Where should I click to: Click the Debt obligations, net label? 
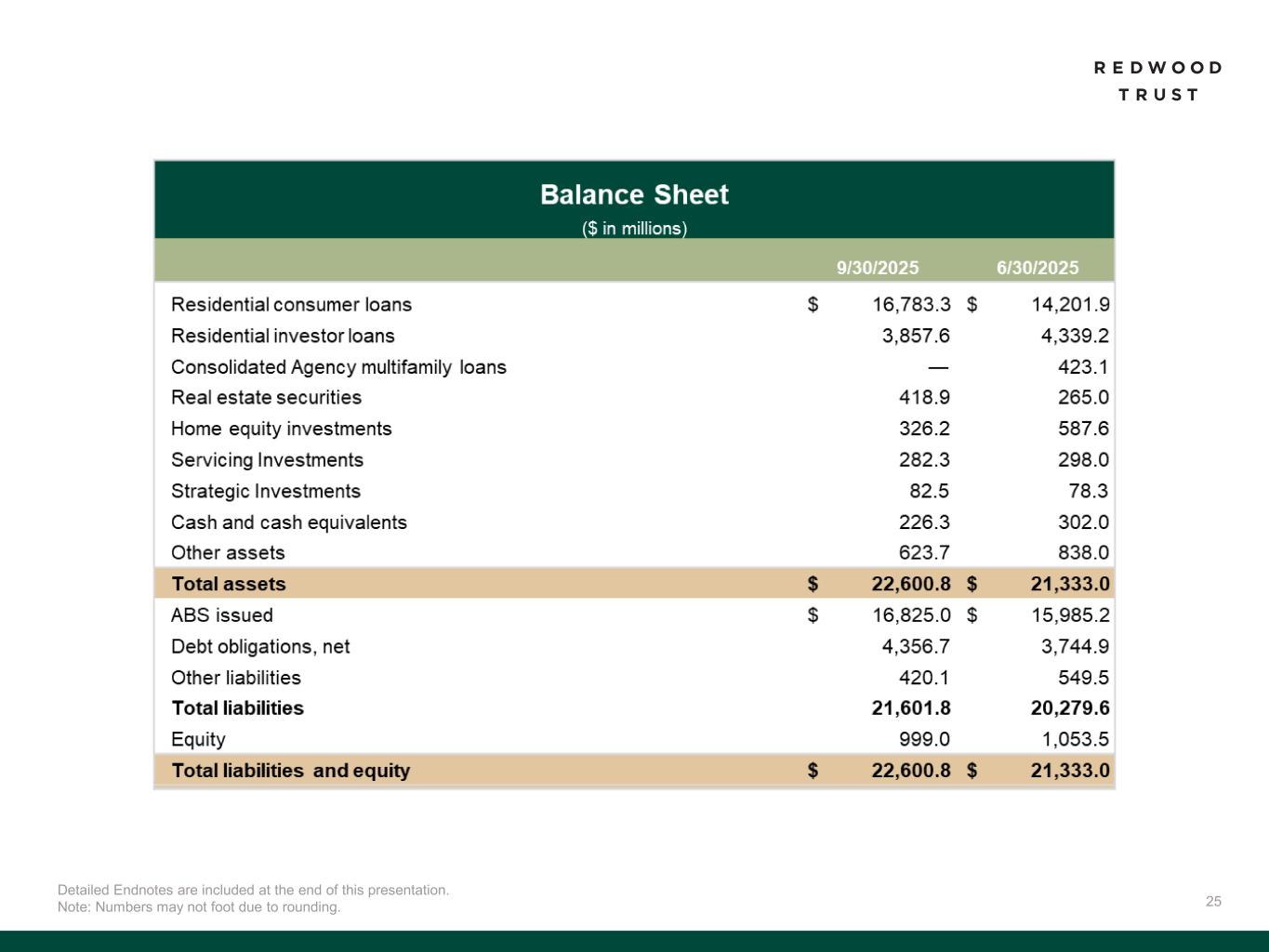(x=260, y=646)
